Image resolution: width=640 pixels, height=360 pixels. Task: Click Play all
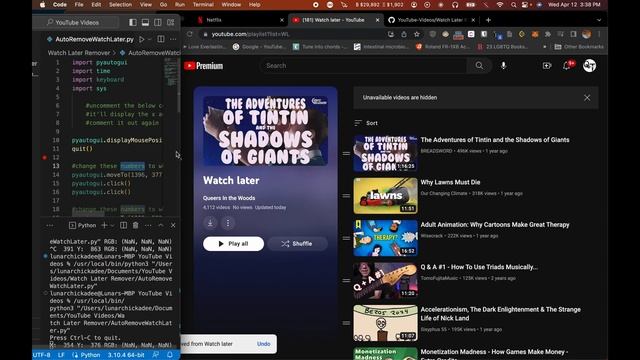click(x=233, y=244)
